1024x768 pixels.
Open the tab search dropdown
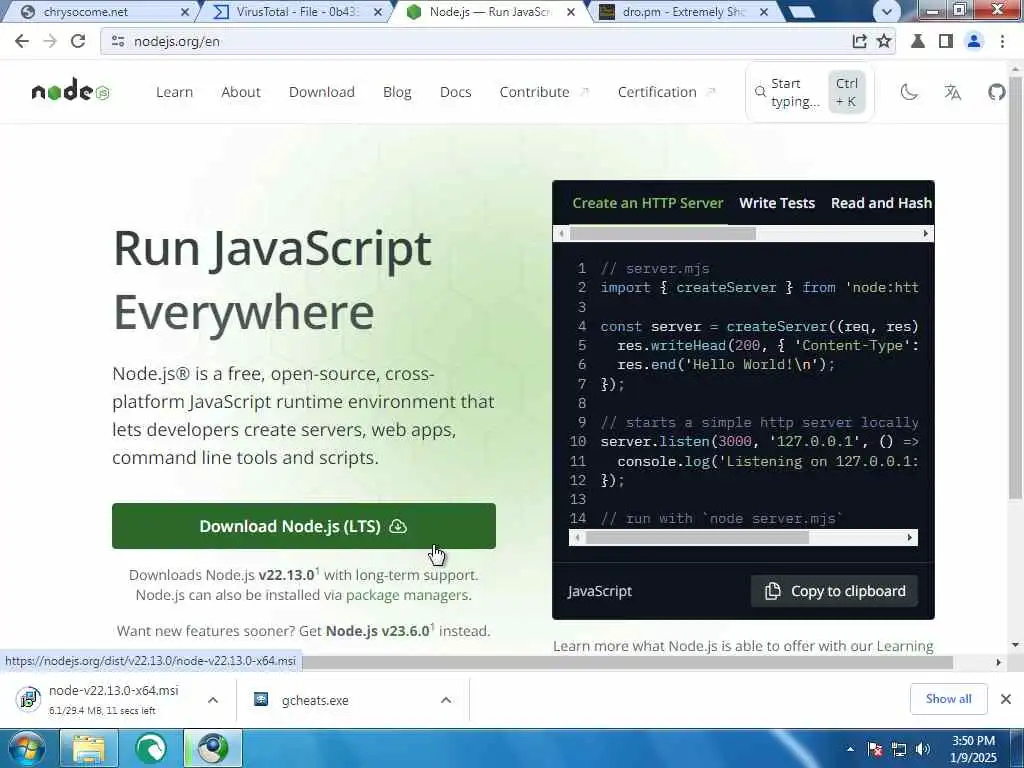pyautogui.click(x=886, y=11)
